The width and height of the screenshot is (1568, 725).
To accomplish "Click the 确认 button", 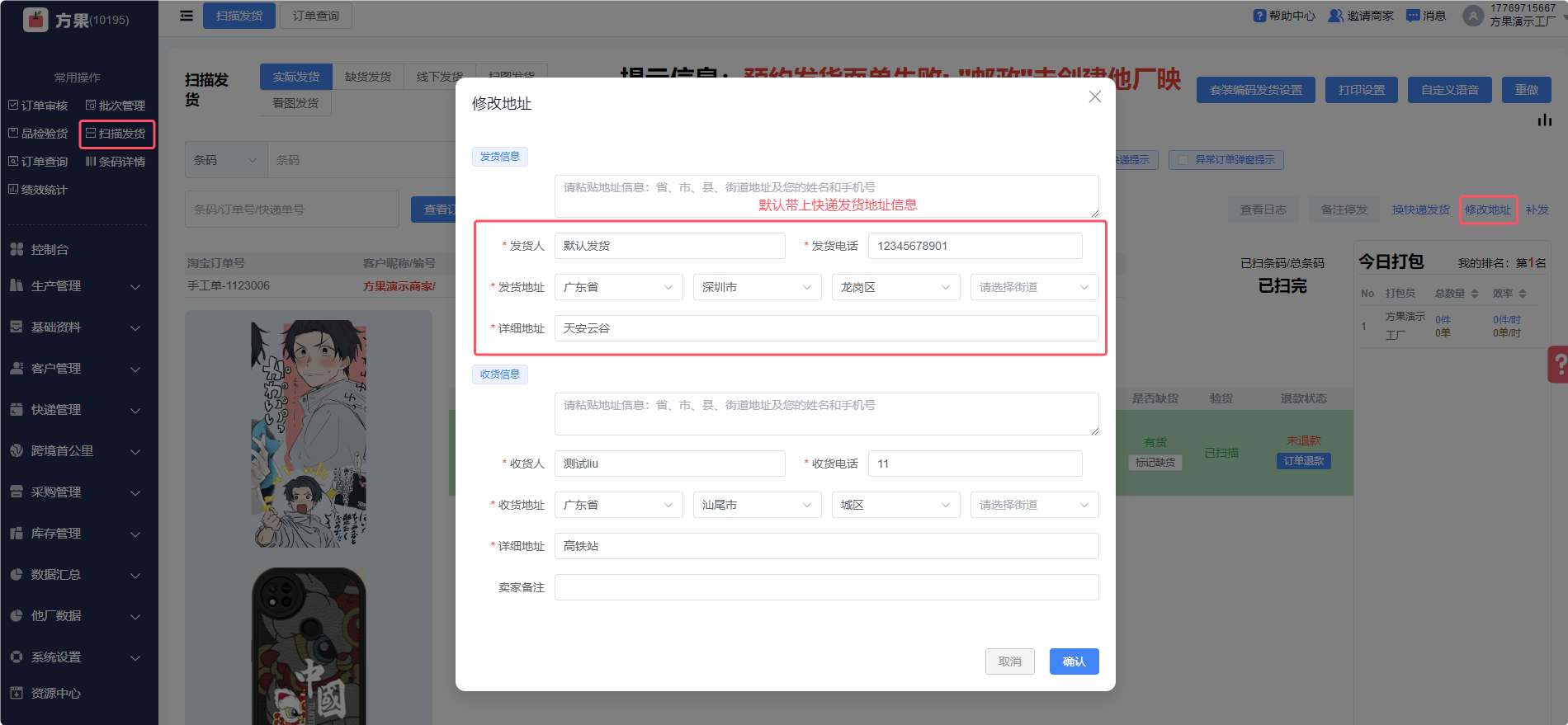I will coord(1074,661).
